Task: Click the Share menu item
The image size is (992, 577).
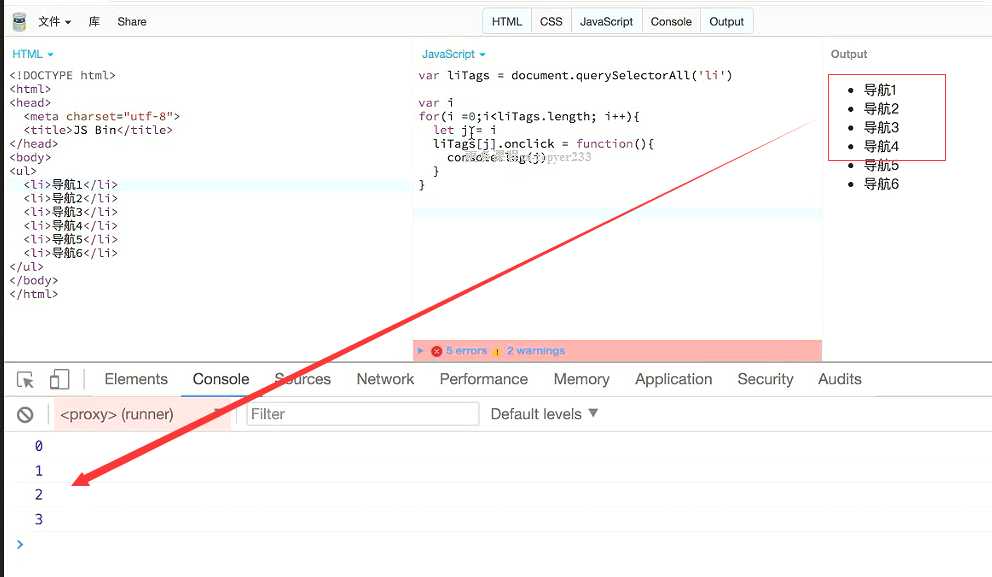Action: coord(132,22)
